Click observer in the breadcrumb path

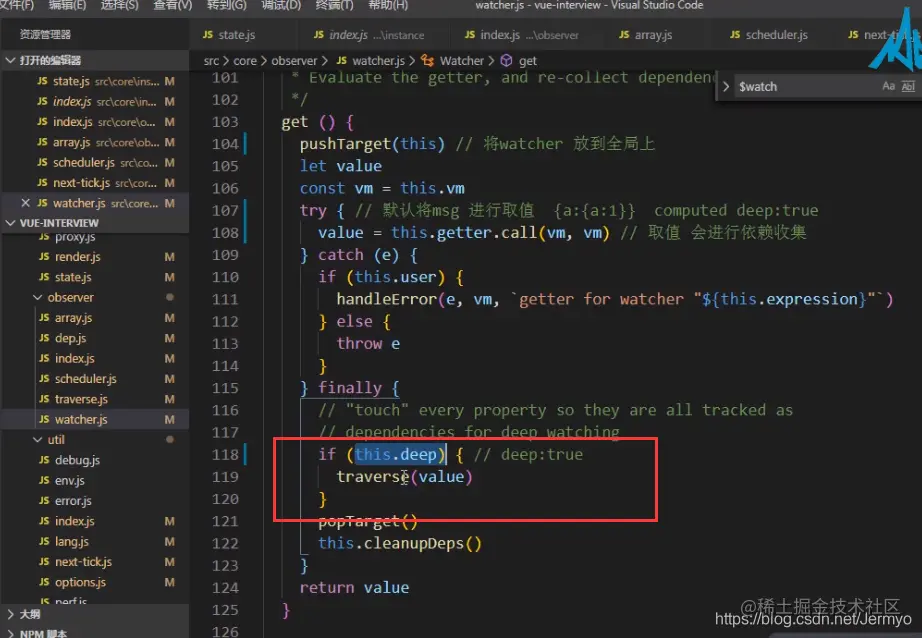tap(294, 61)
